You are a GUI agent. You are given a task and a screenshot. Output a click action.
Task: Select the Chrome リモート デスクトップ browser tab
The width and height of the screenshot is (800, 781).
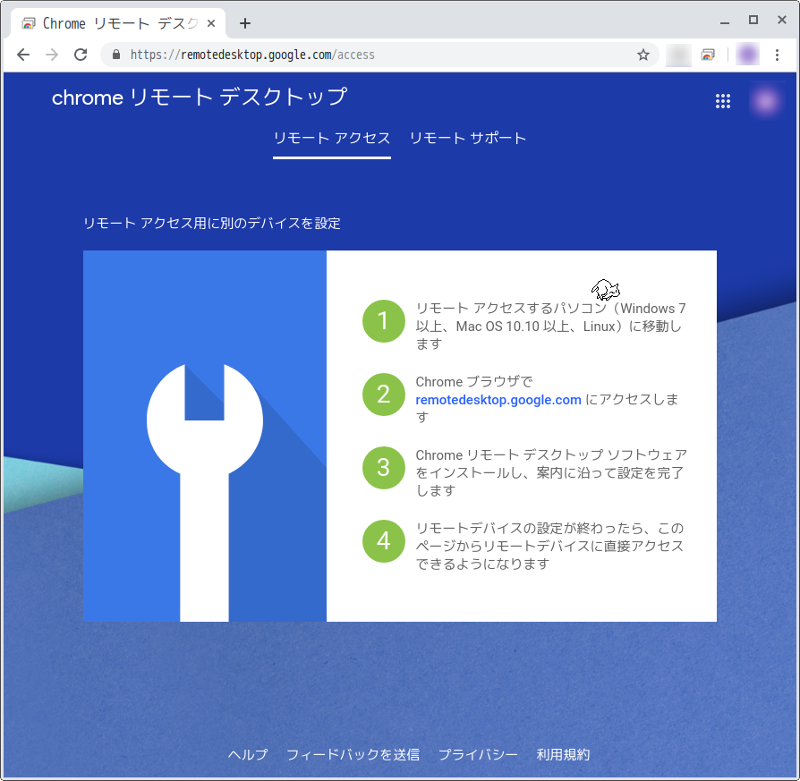pyautogui.click(x=117, y=23)
